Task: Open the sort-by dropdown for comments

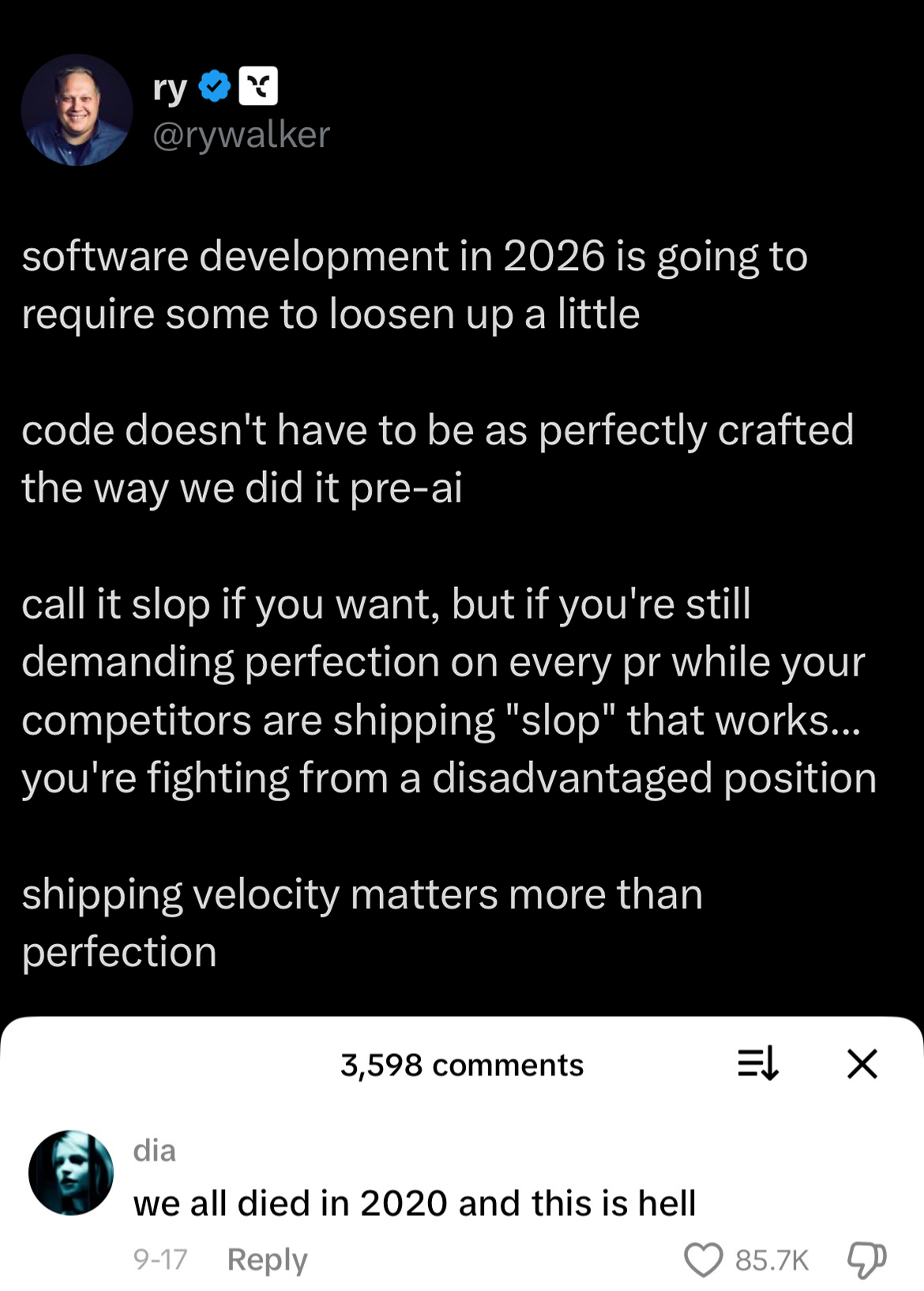Action: pos(760,1063)
